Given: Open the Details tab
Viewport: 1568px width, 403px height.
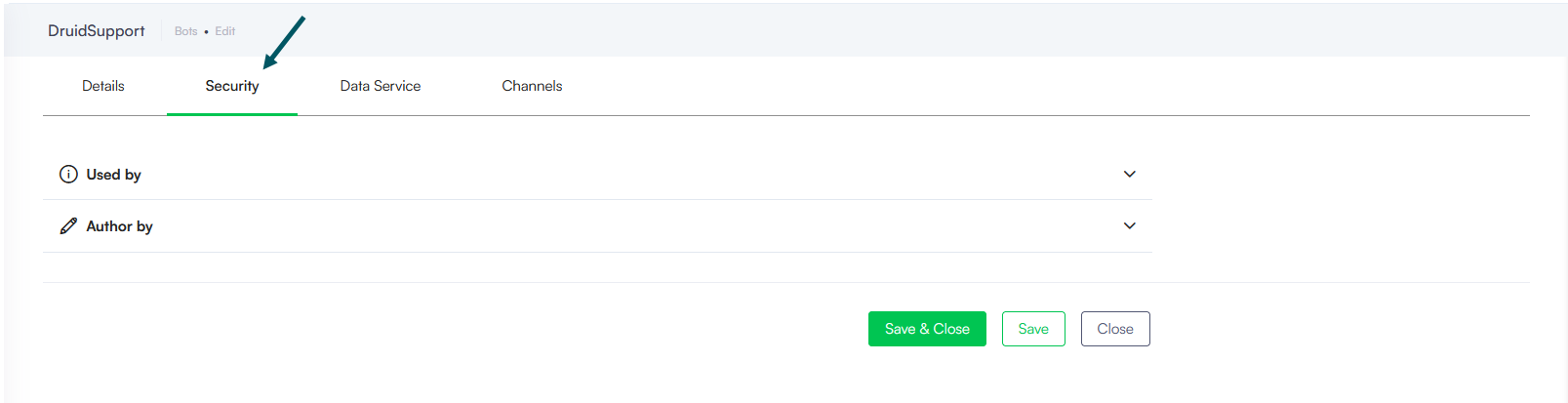Looking at the screenshot, I should [102, 86].
